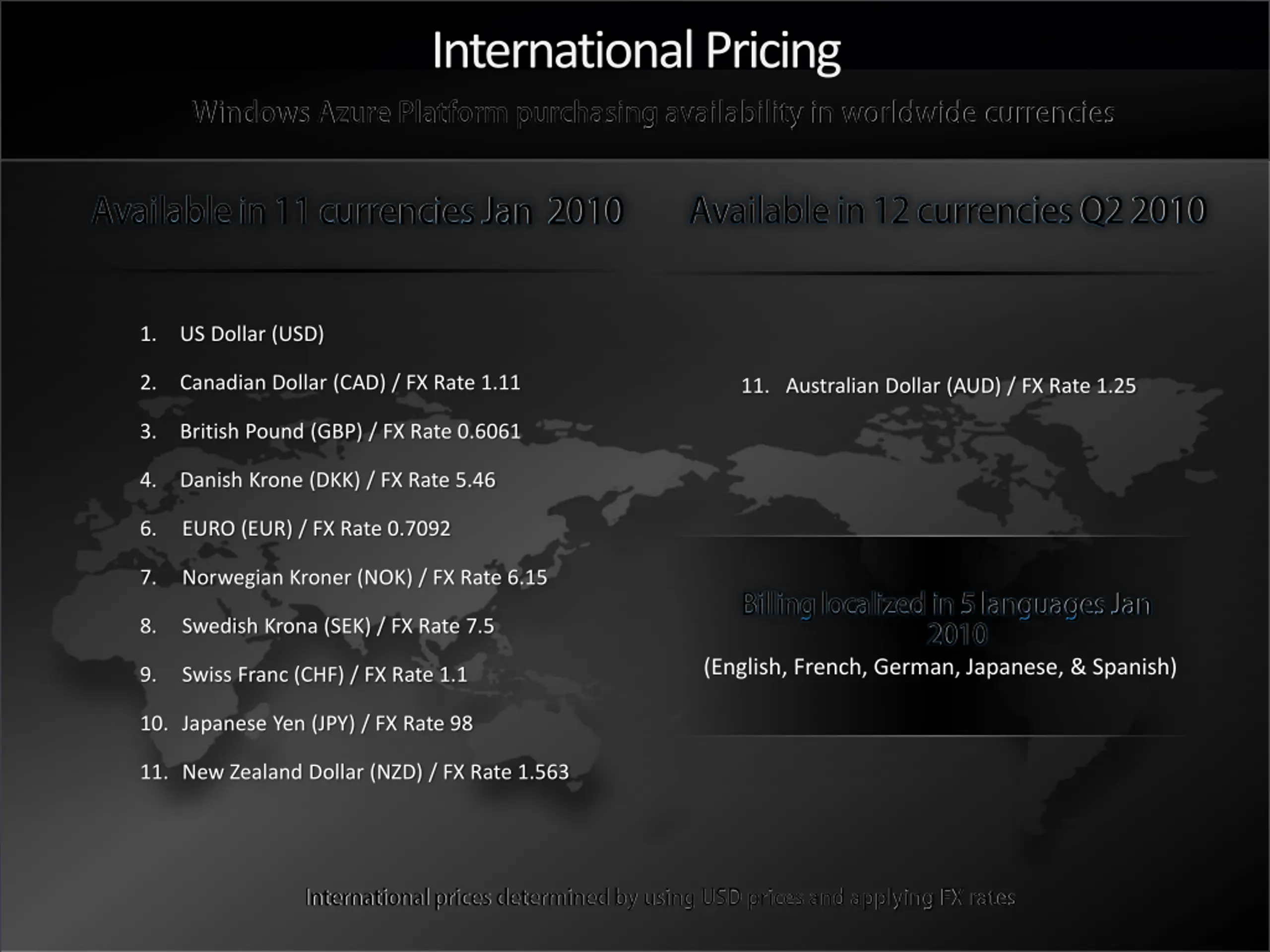The width and height of the screenshot is (1270, 952).
Task: Click the 'British Pound (GBP) / FX Rate 0.6061' line
Action: pos(330,431)
